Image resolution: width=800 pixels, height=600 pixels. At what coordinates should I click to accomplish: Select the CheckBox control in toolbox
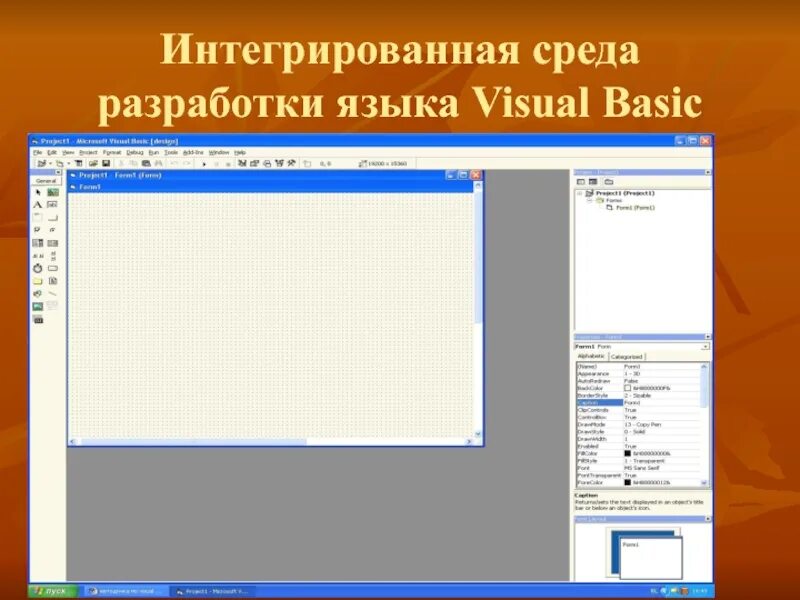(x=38, y=230)
